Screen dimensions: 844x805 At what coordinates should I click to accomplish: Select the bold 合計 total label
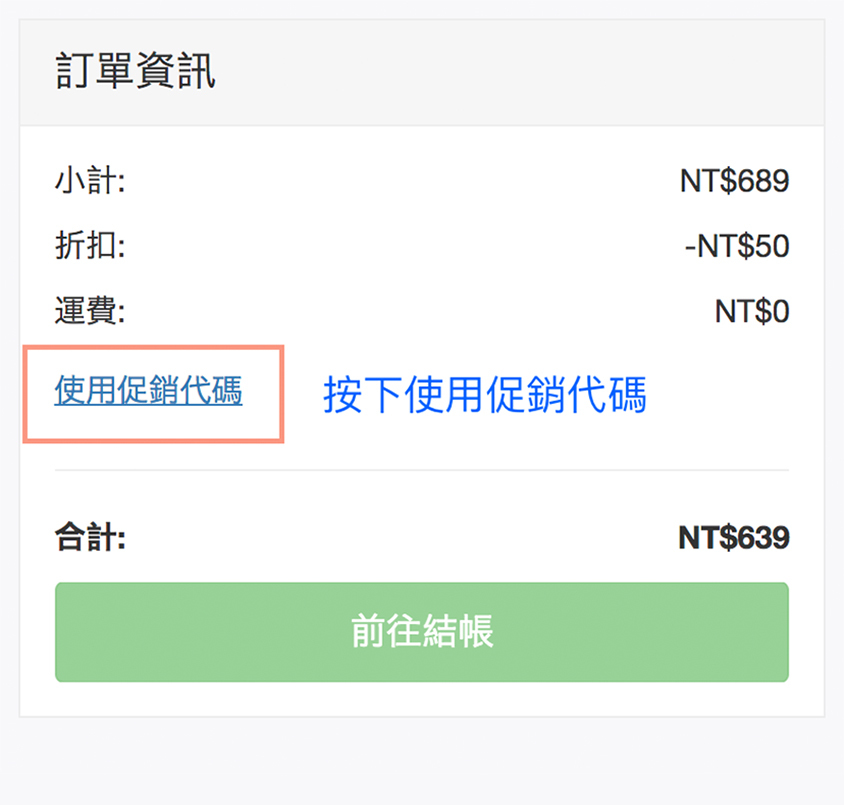point(89,538)
